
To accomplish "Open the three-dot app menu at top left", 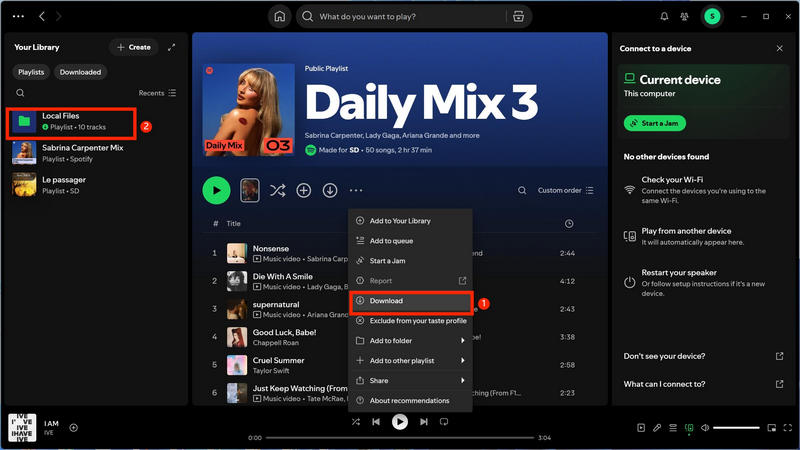I will pos(18,16).
